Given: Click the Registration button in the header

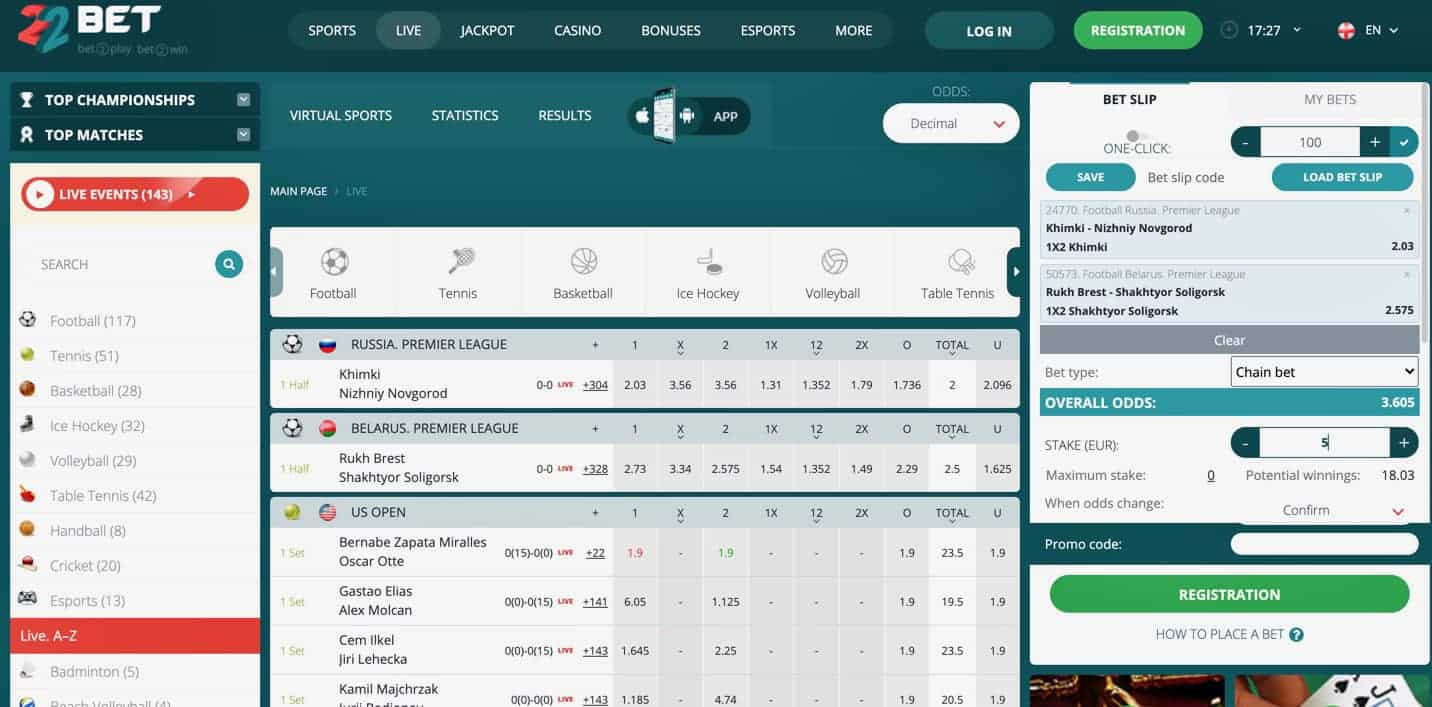Looking at the screenshot, I should pos(1138,30).
